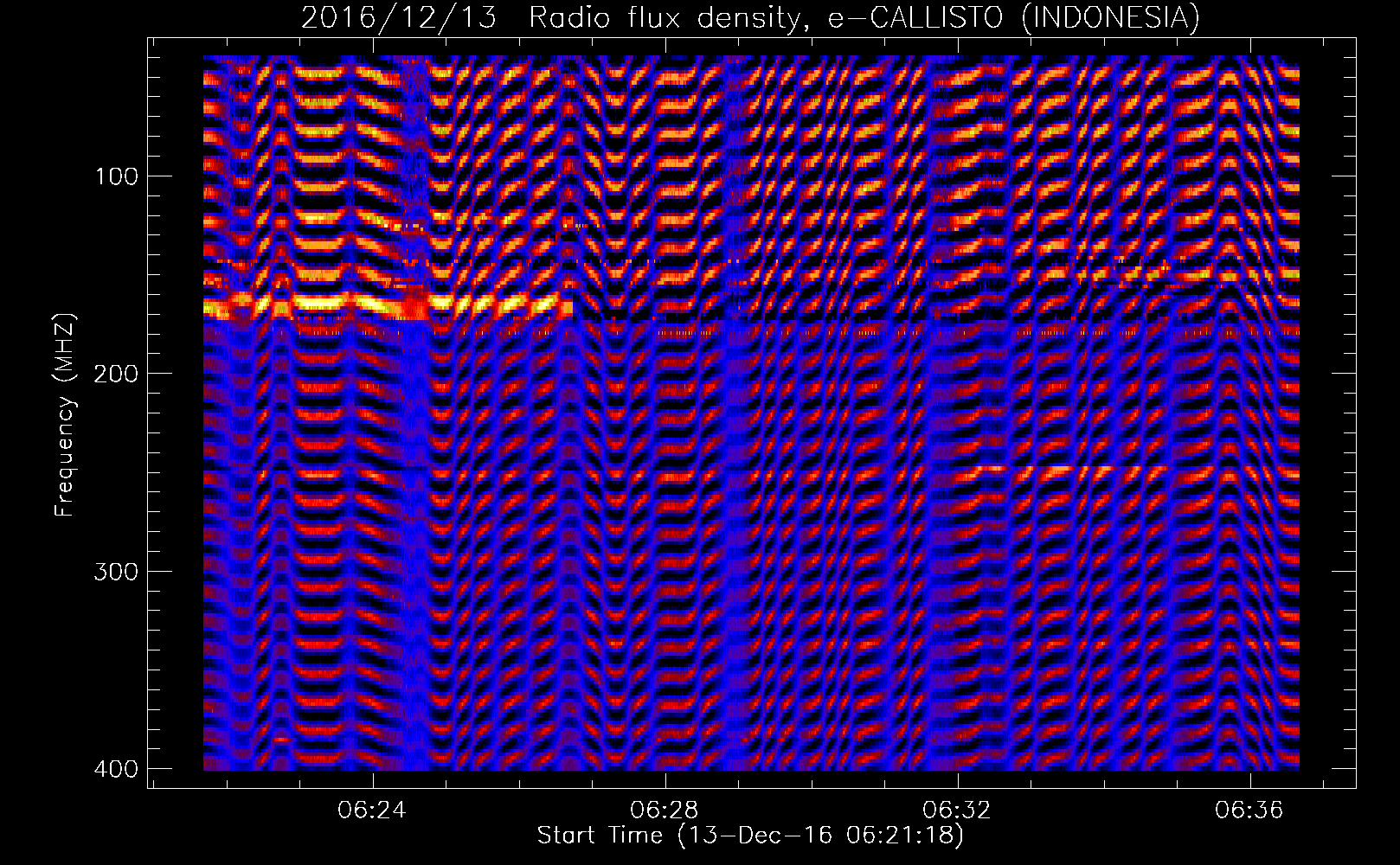Click the 06:32 time tick label
Screen dimensions: 1400x865
pos(957,811)
